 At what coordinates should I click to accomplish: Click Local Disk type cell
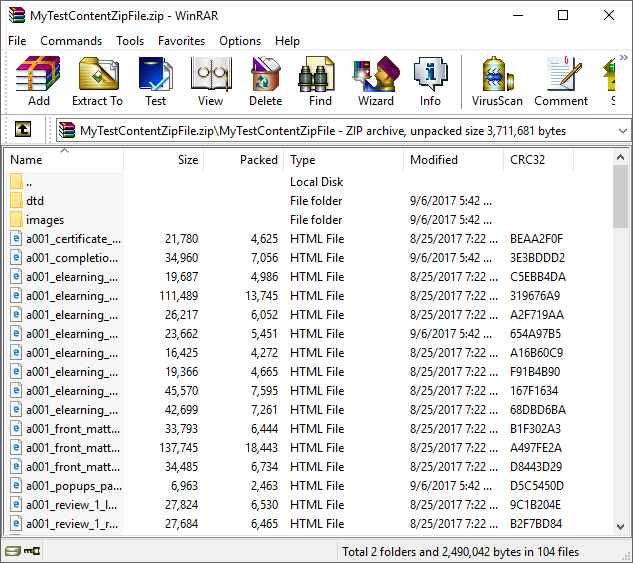pos(316,182)
